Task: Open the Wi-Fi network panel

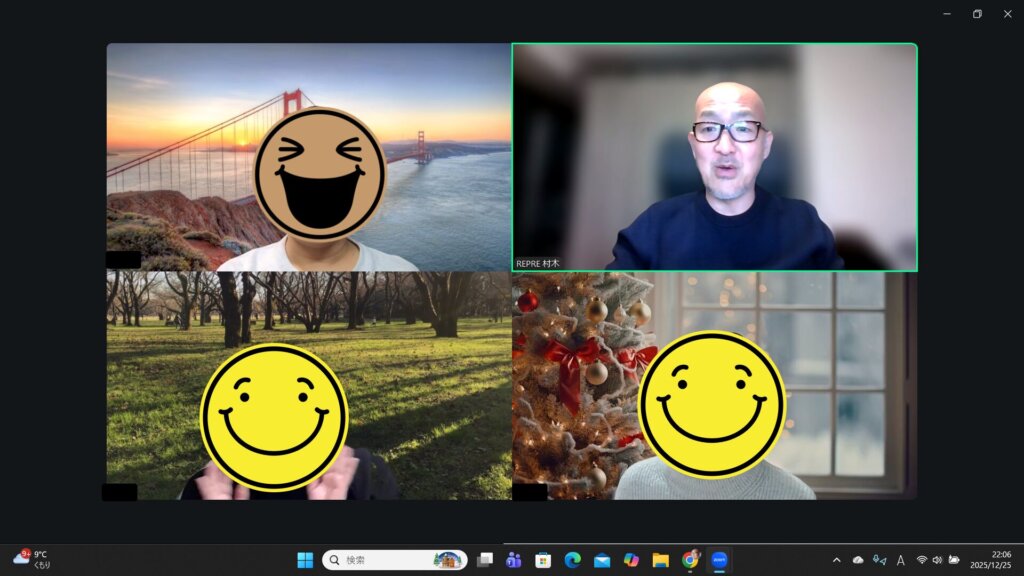Action: (921, 560)
